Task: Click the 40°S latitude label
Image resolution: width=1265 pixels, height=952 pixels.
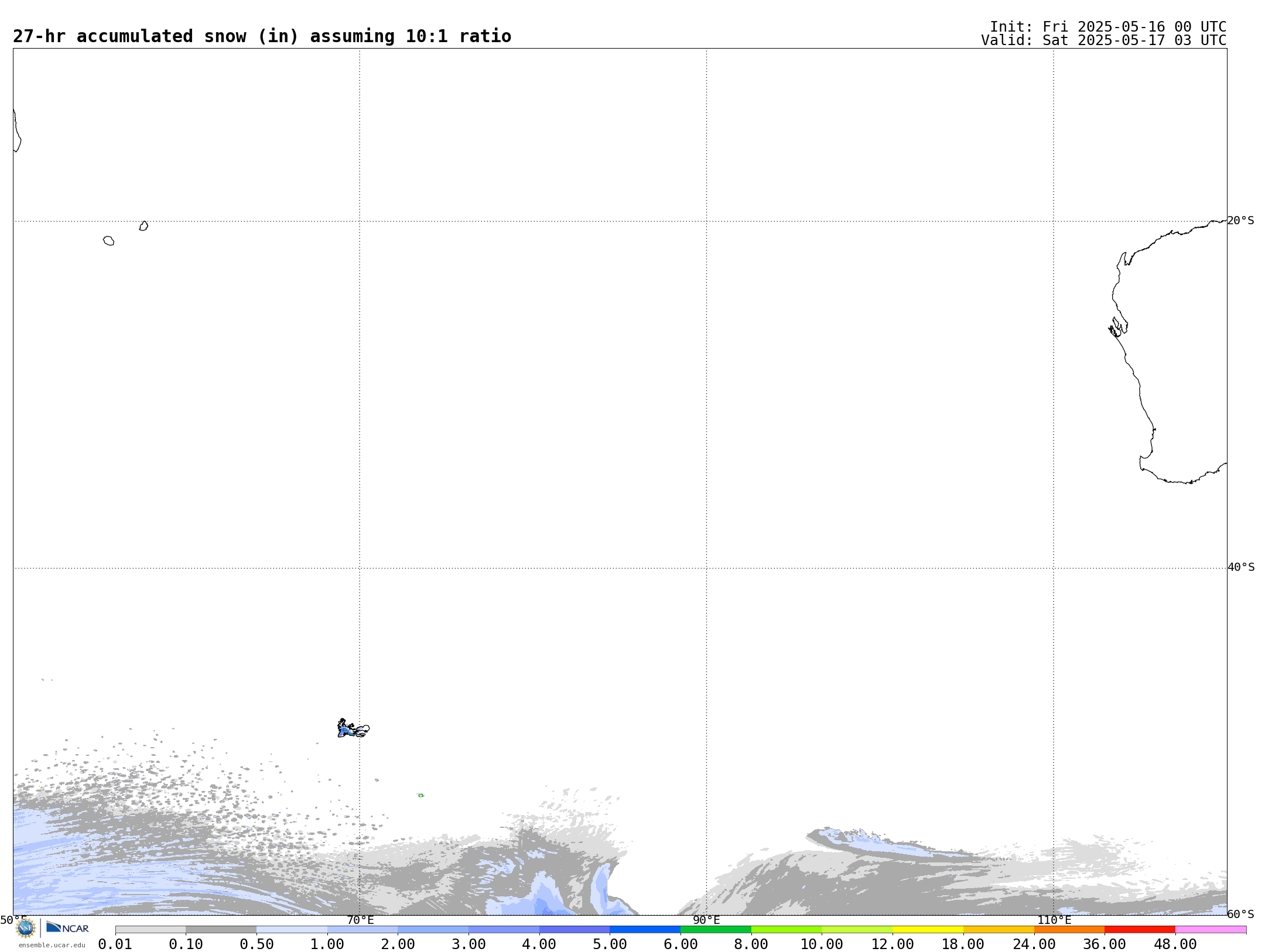Action: click(1241, 567)
